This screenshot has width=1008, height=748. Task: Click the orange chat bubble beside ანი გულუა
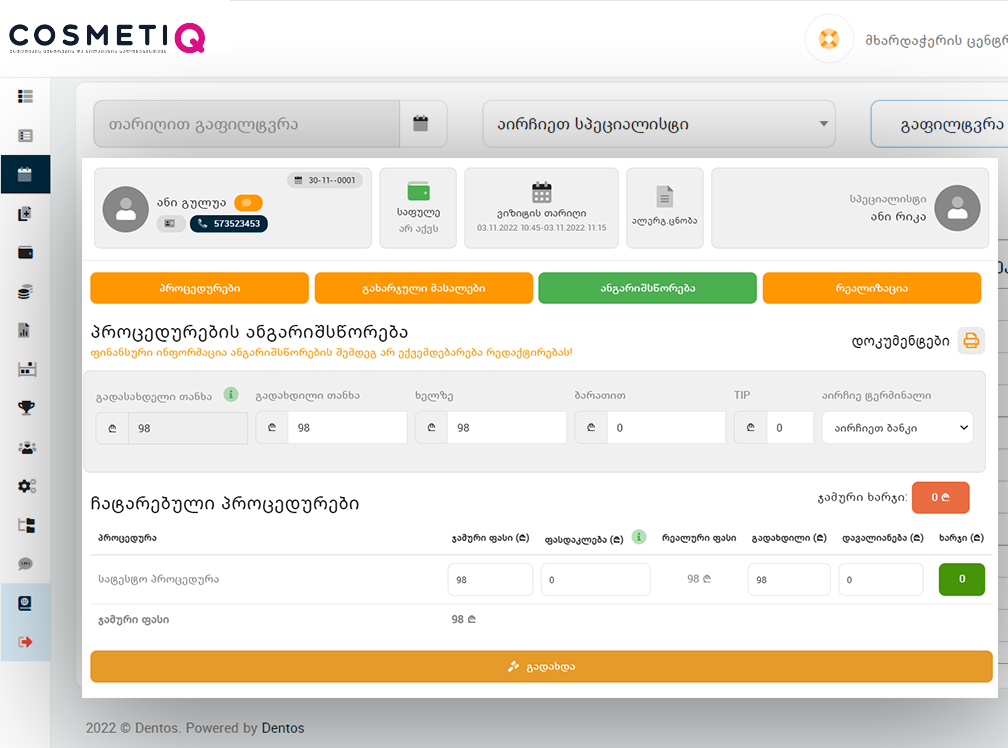point(248,203)
